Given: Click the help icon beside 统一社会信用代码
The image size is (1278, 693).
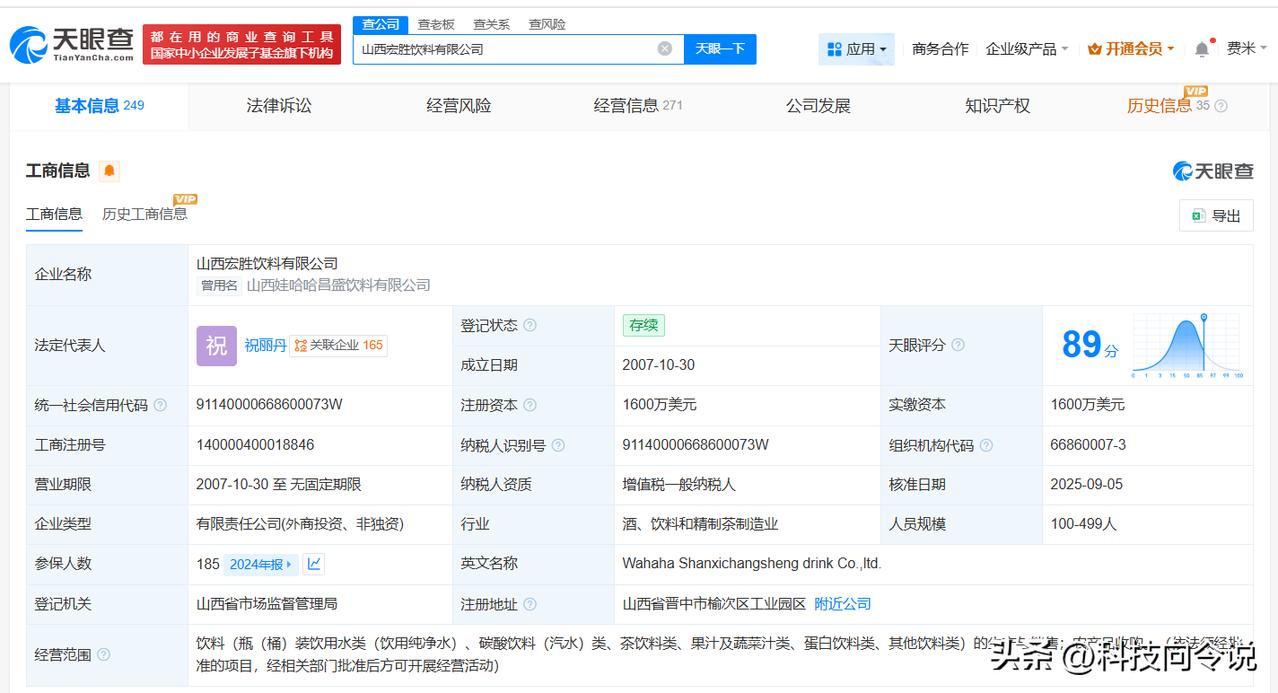Looking at the screenshot, I should (160, 405).
